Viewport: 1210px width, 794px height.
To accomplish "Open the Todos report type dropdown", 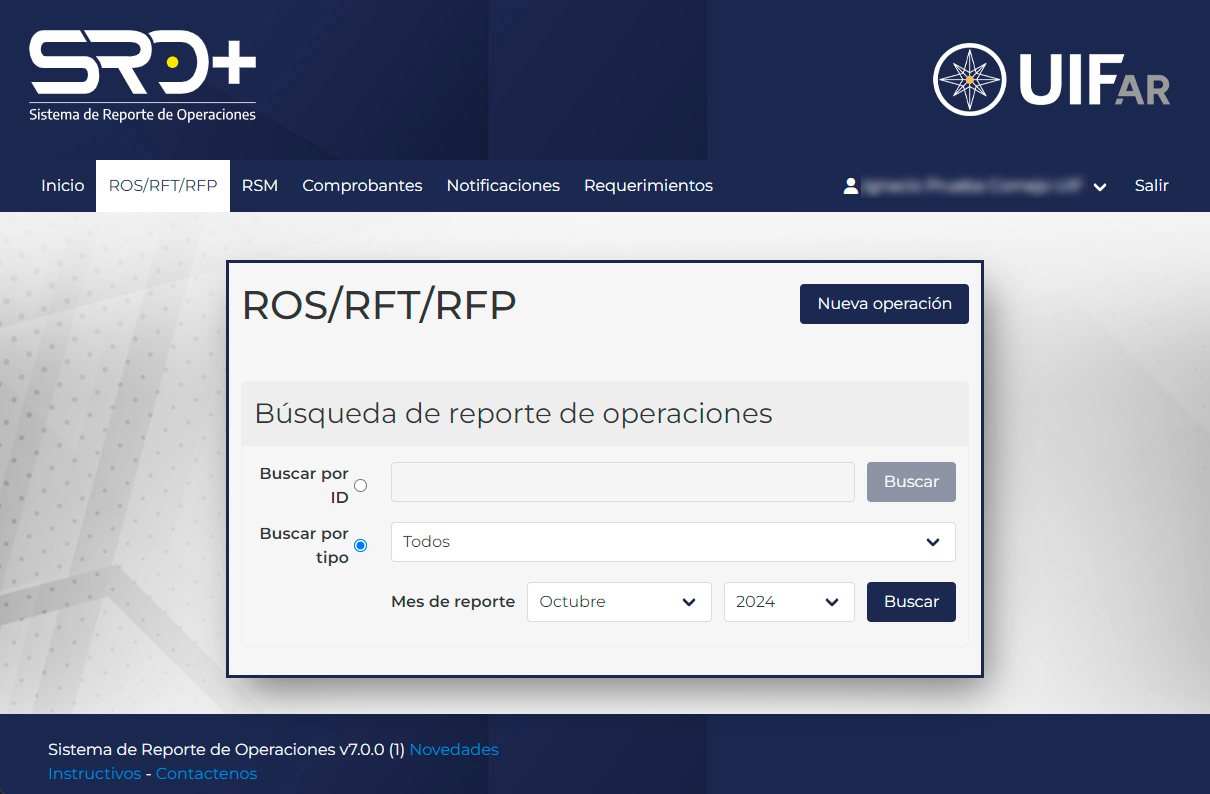I will point(672,542).
